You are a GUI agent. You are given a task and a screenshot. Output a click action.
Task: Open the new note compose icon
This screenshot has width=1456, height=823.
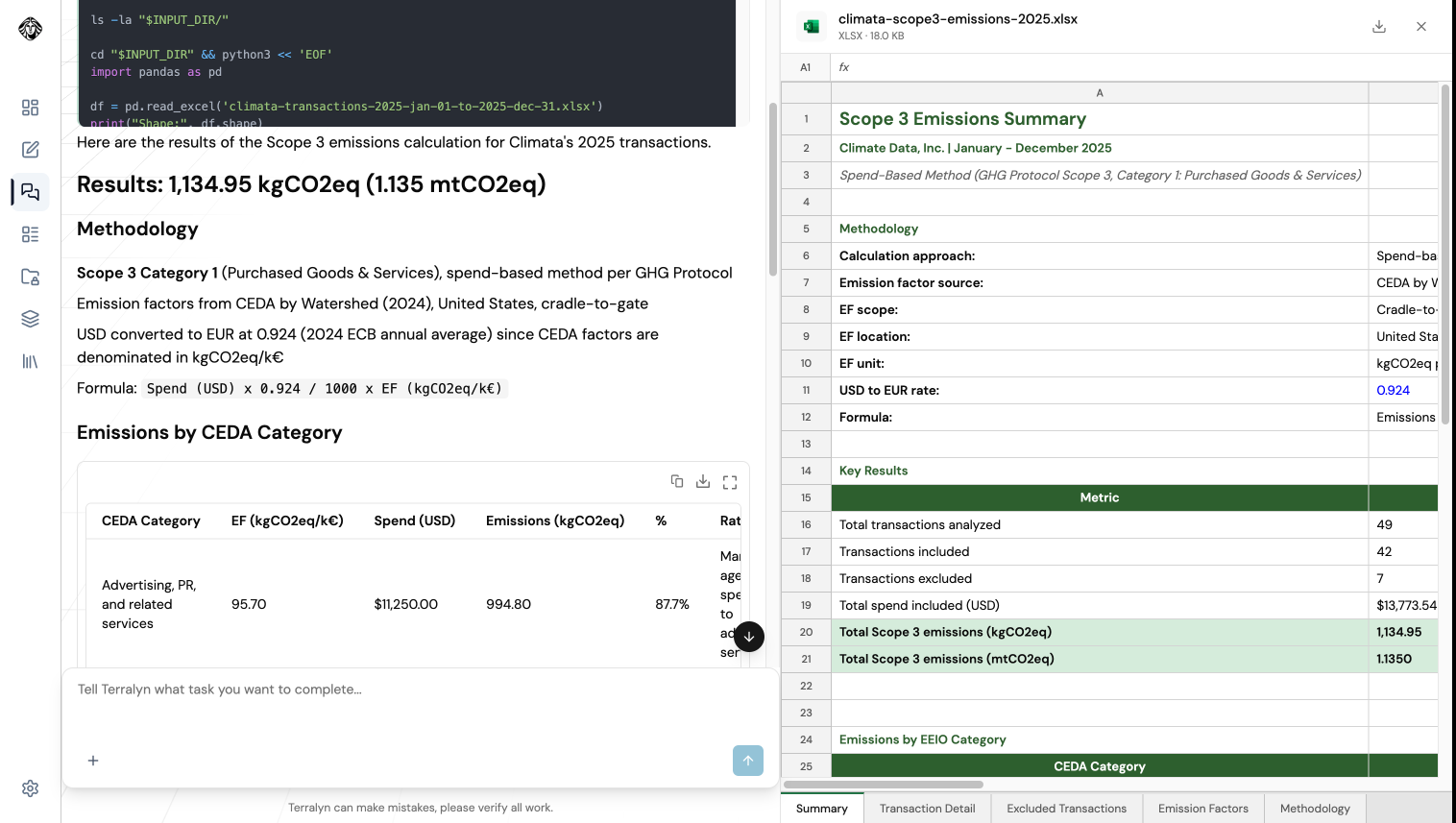30,150
